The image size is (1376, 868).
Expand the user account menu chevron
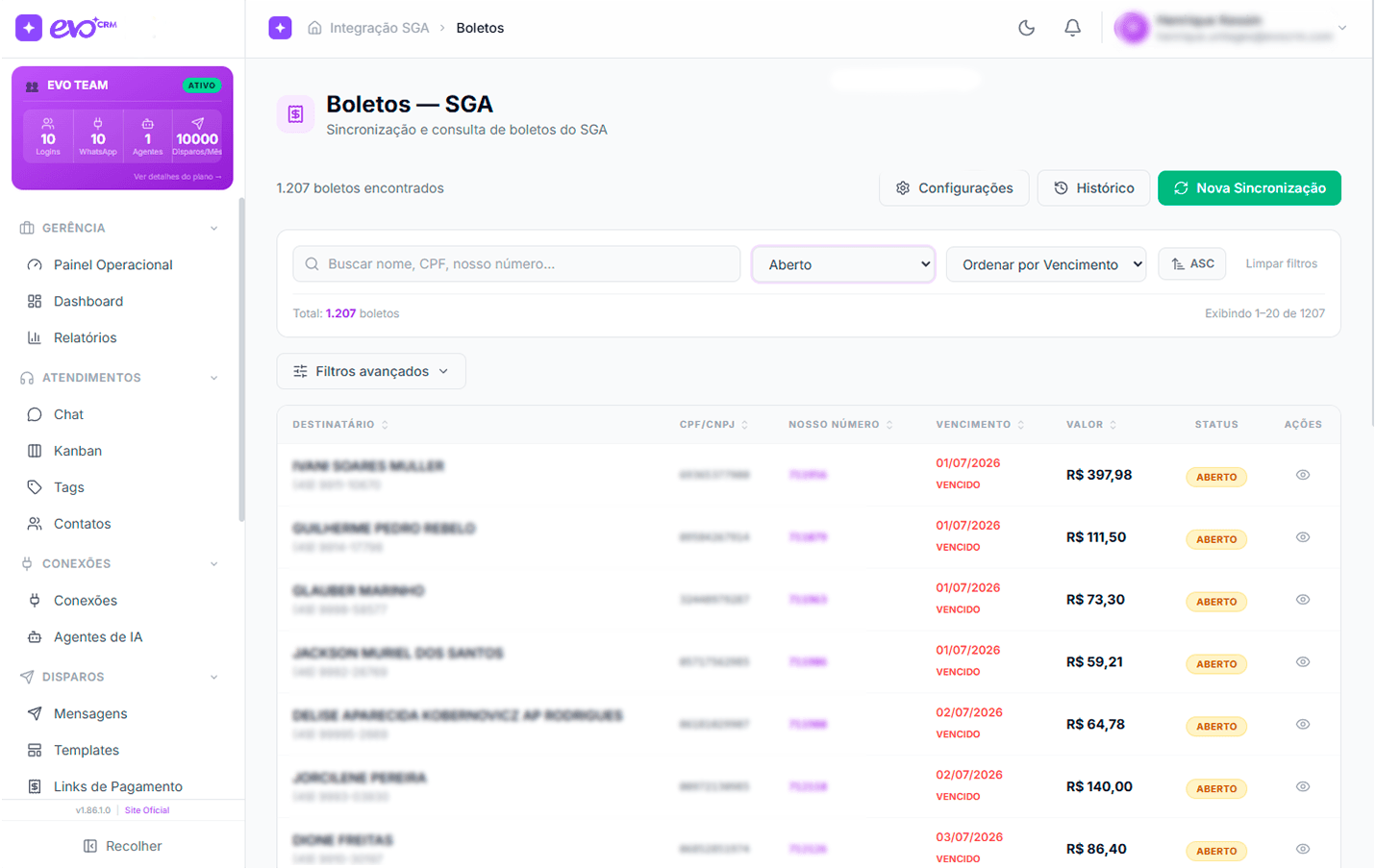[x=1342, y=28]
